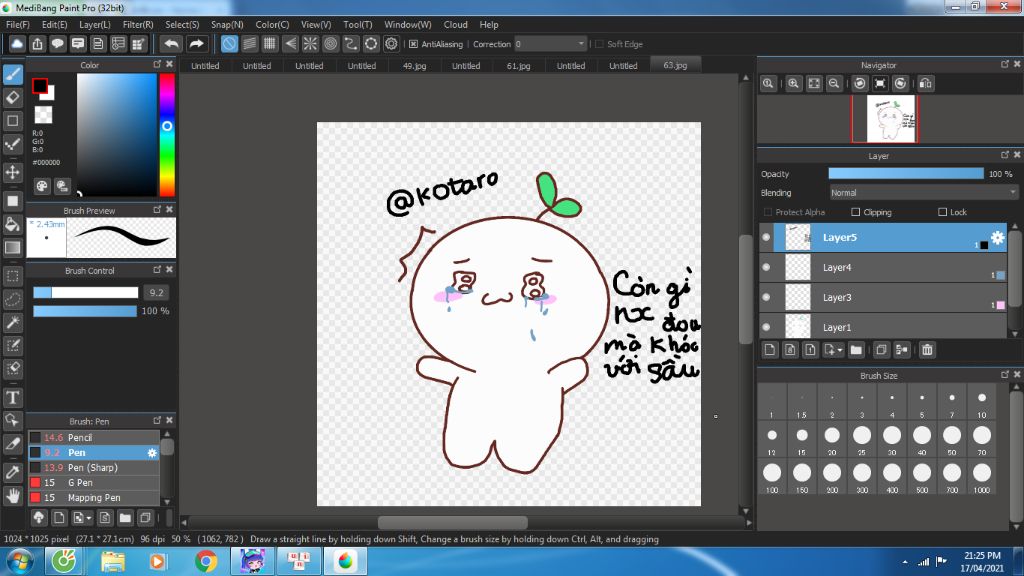
Task: Click the Redo arrow in toolbar
Action: click(196, 44)
